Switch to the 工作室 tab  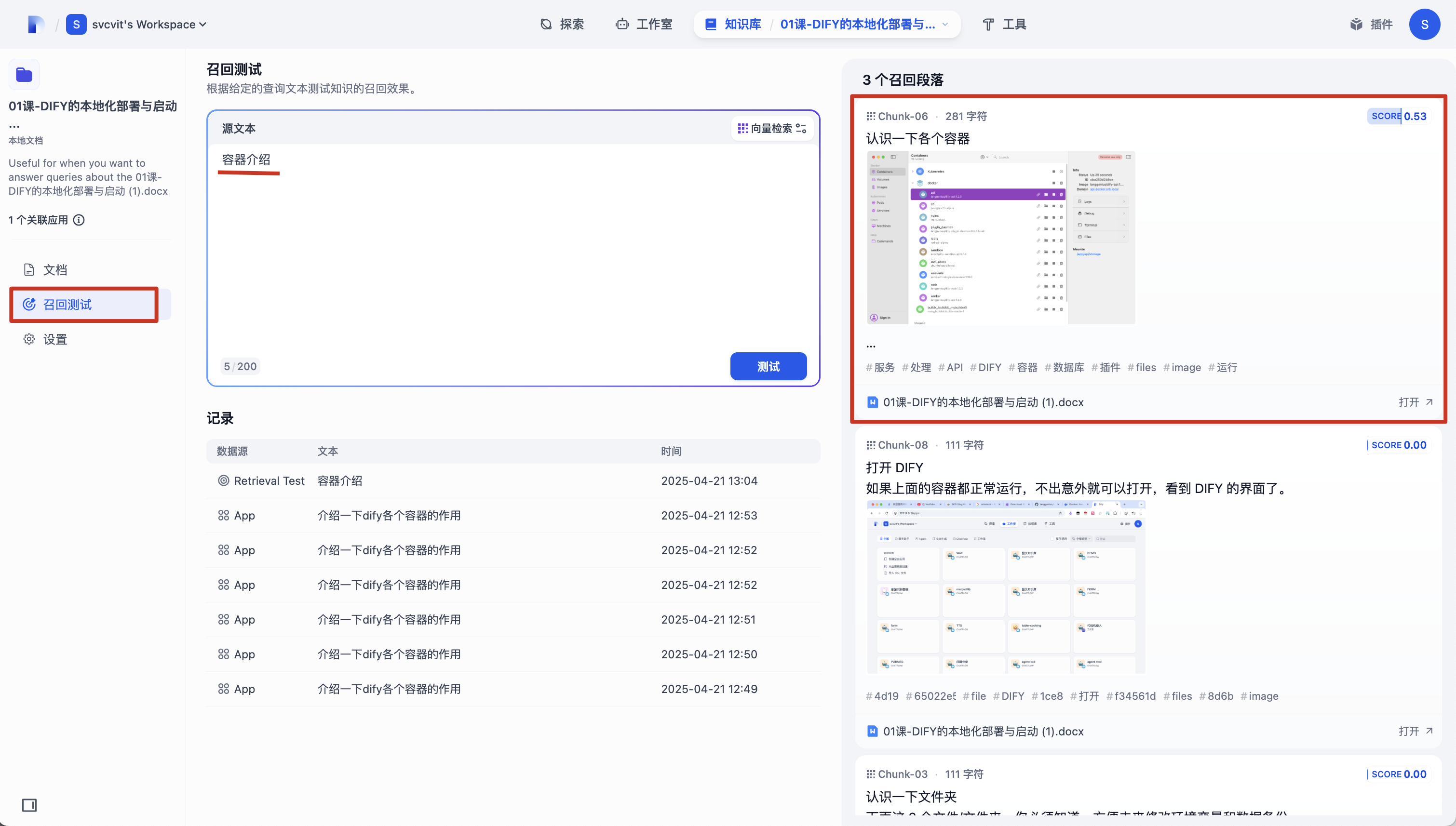click(644, 25)
